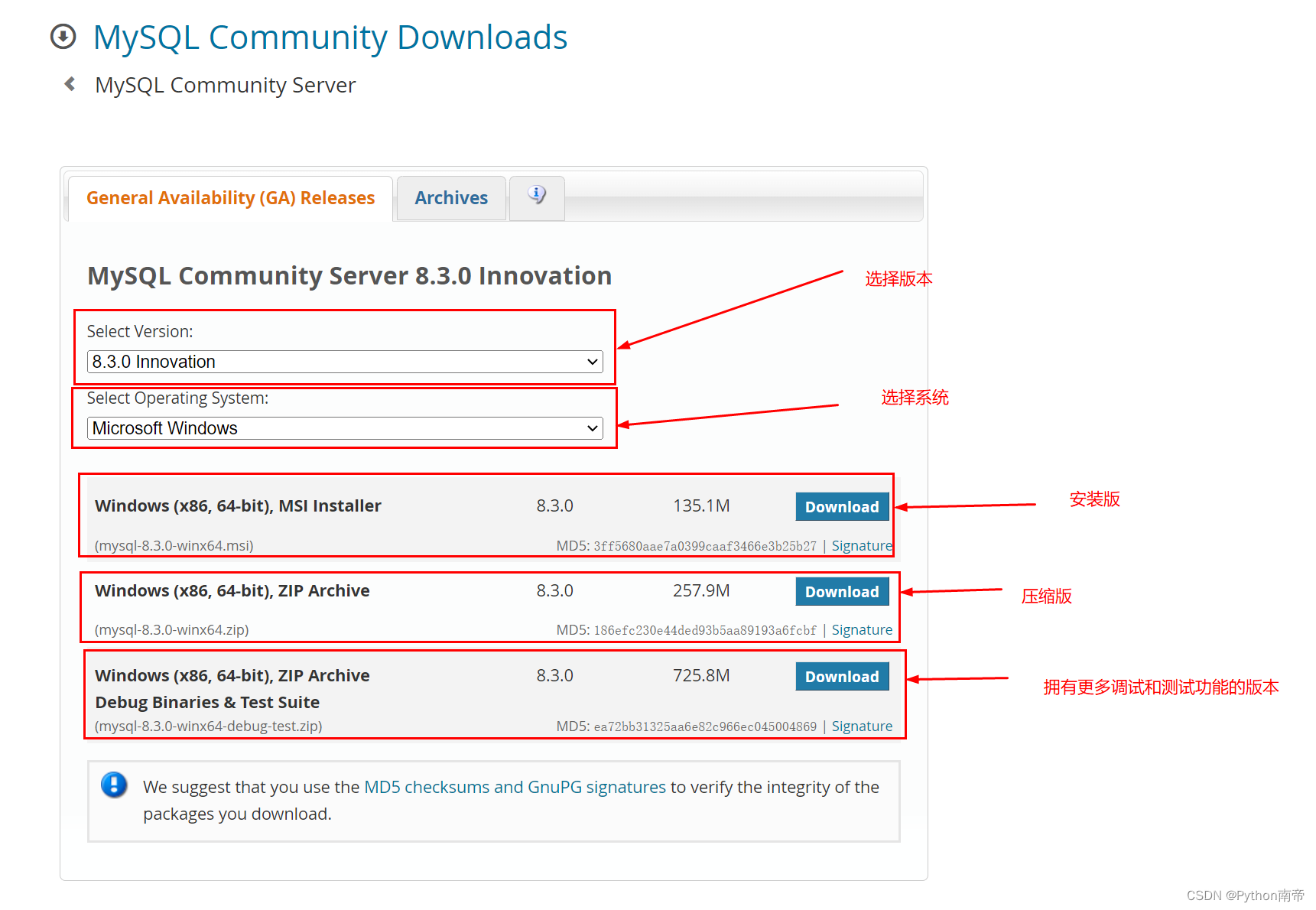Click the 725.8M file size value

tap(701, 676)
